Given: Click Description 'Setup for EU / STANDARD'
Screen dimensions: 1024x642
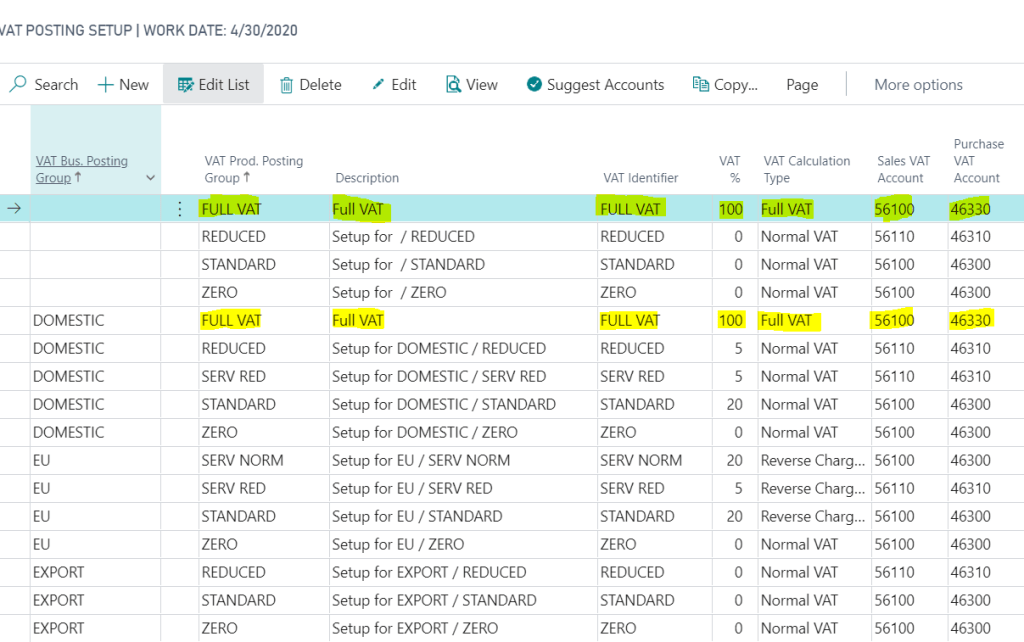Looking at the screenshot, I should tap(417, 517).
